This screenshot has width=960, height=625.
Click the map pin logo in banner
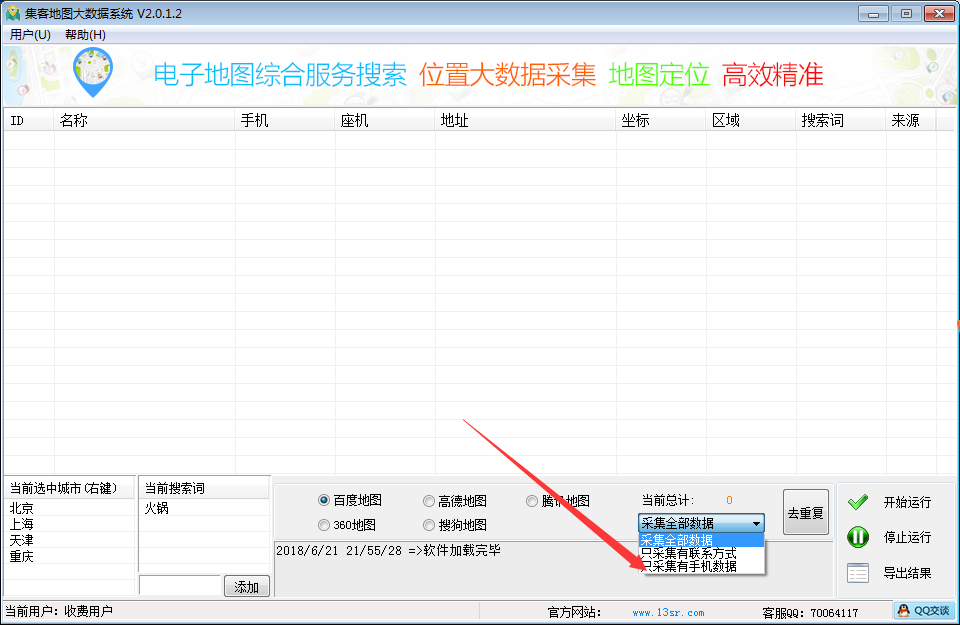click(x=93, y=73)
